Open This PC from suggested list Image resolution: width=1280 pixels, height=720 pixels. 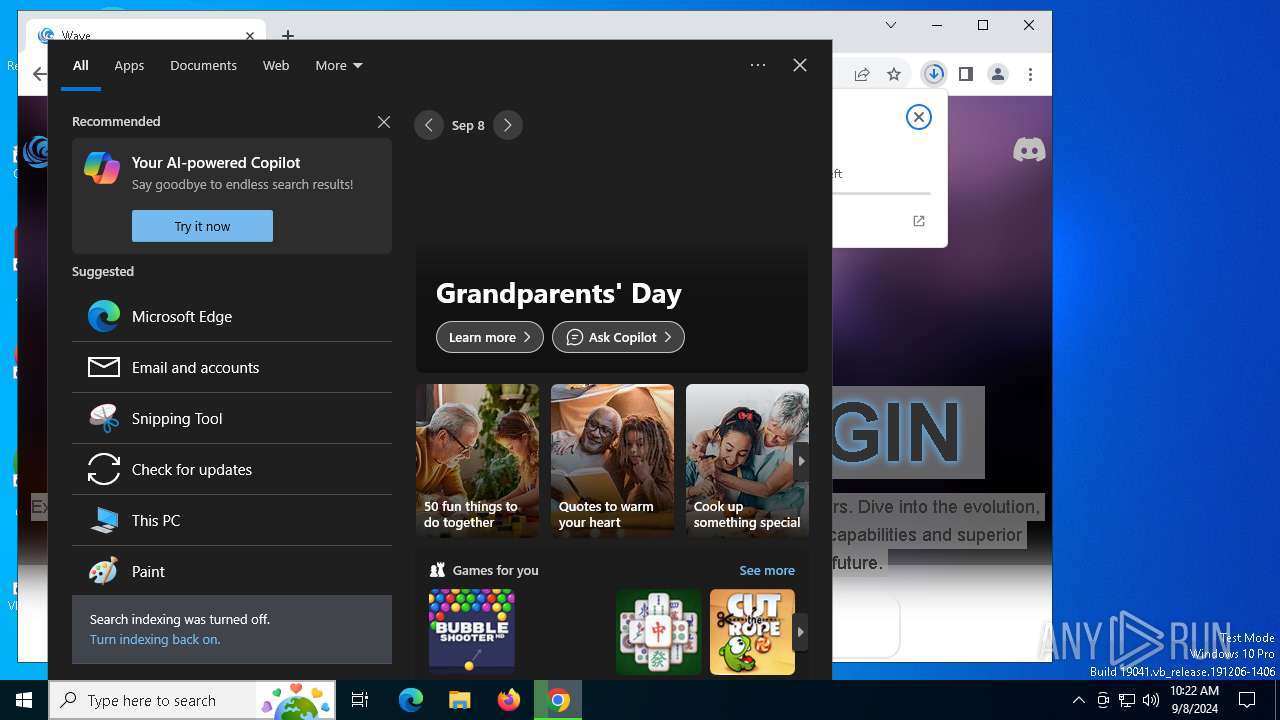pyautogui.click(x=232, y=520)
